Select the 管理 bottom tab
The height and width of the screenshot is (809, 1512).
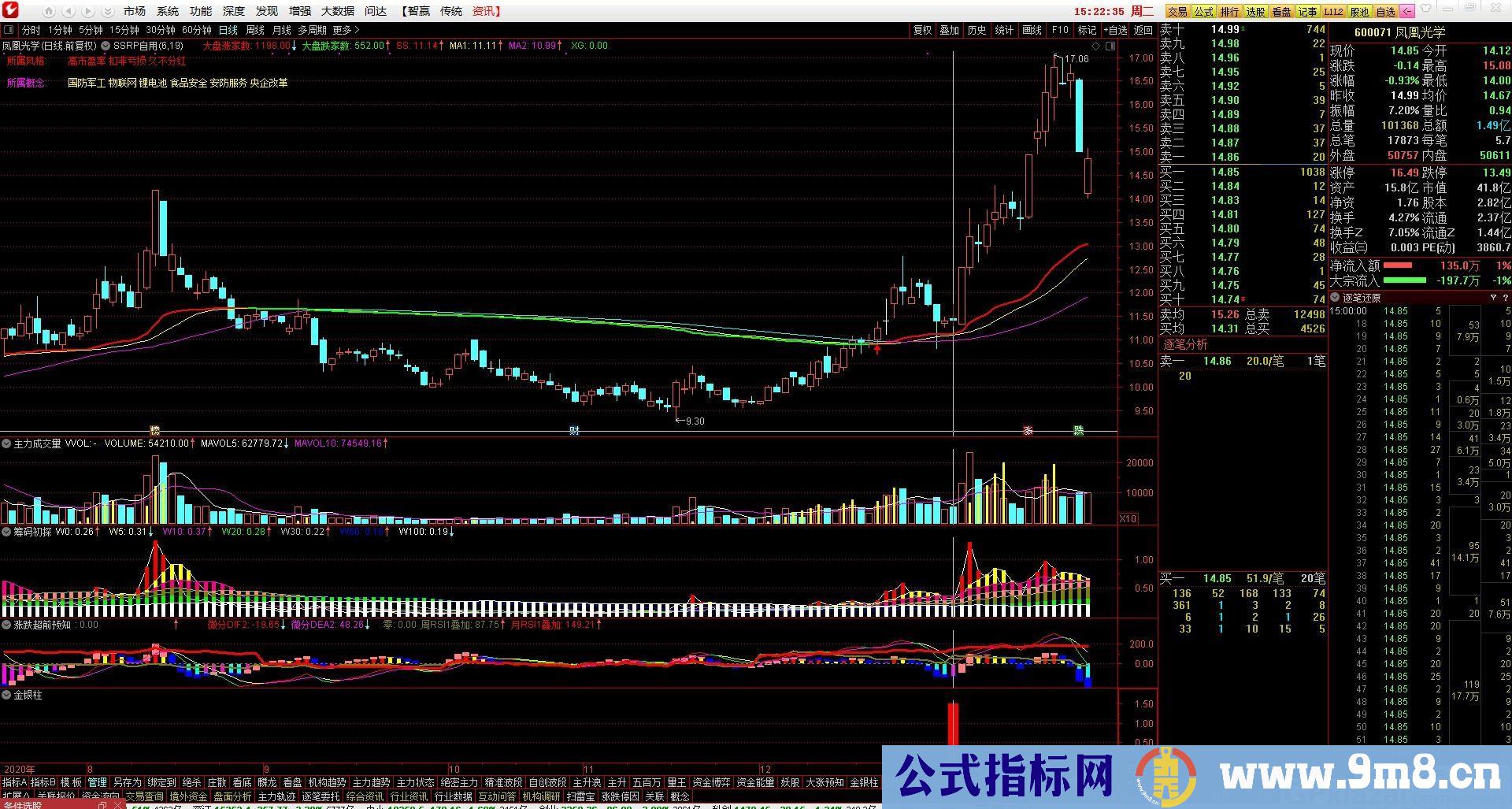97,782
